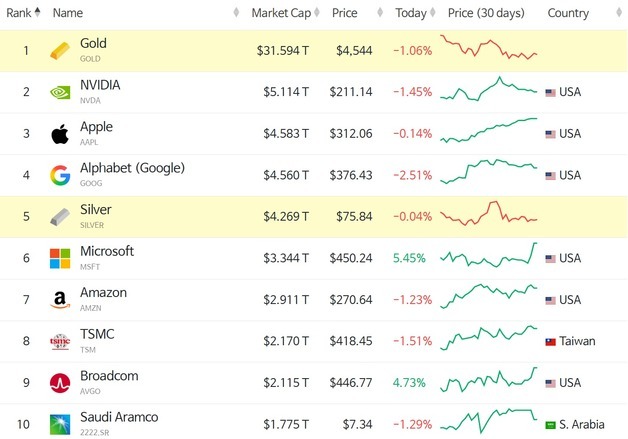Screen dimensions: 628x439
Task: Click the Name column header
Action: point(68,13)
